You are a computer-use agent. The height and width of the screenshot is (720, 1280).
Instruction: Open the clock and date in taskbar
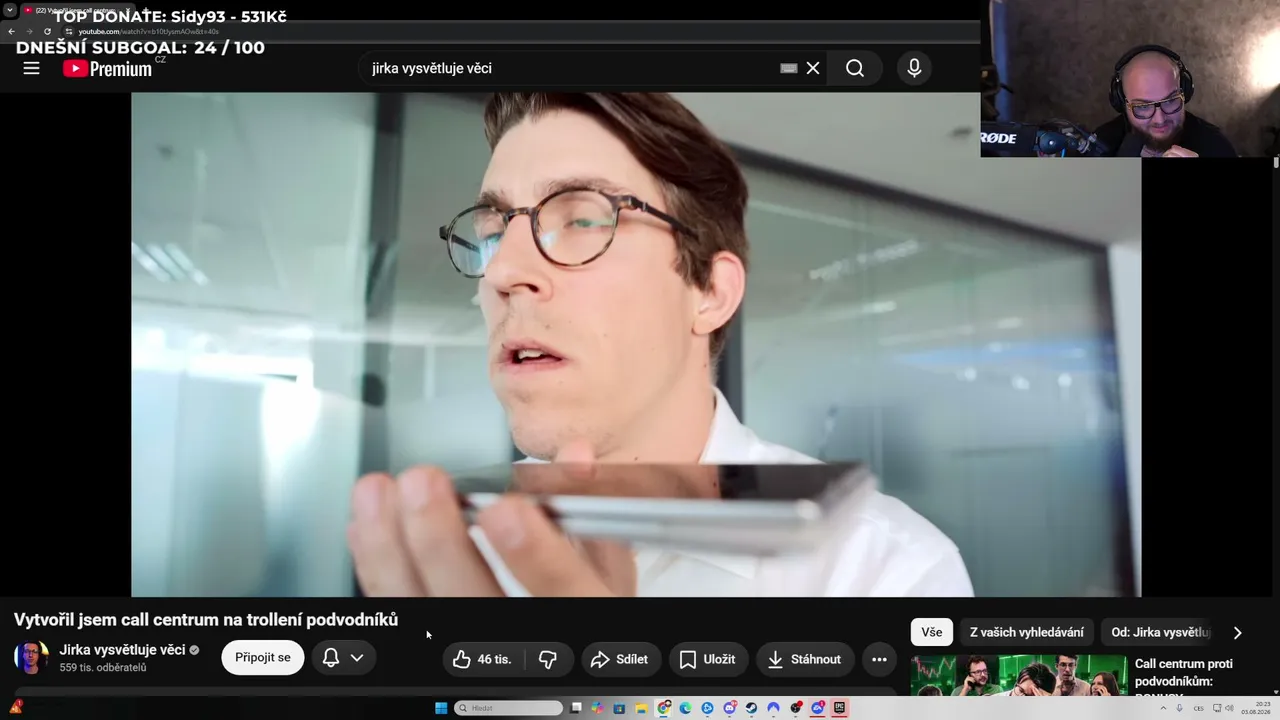click(1255, 708)
